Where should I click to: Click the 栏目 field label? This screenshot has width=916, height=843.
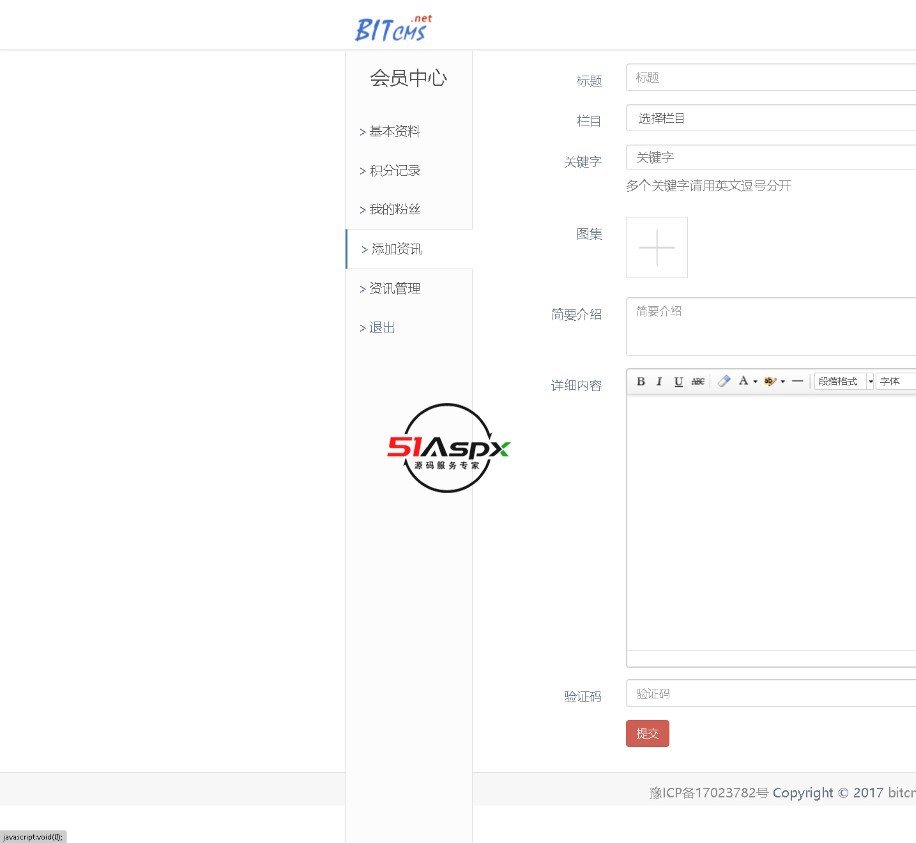[588, 121]
